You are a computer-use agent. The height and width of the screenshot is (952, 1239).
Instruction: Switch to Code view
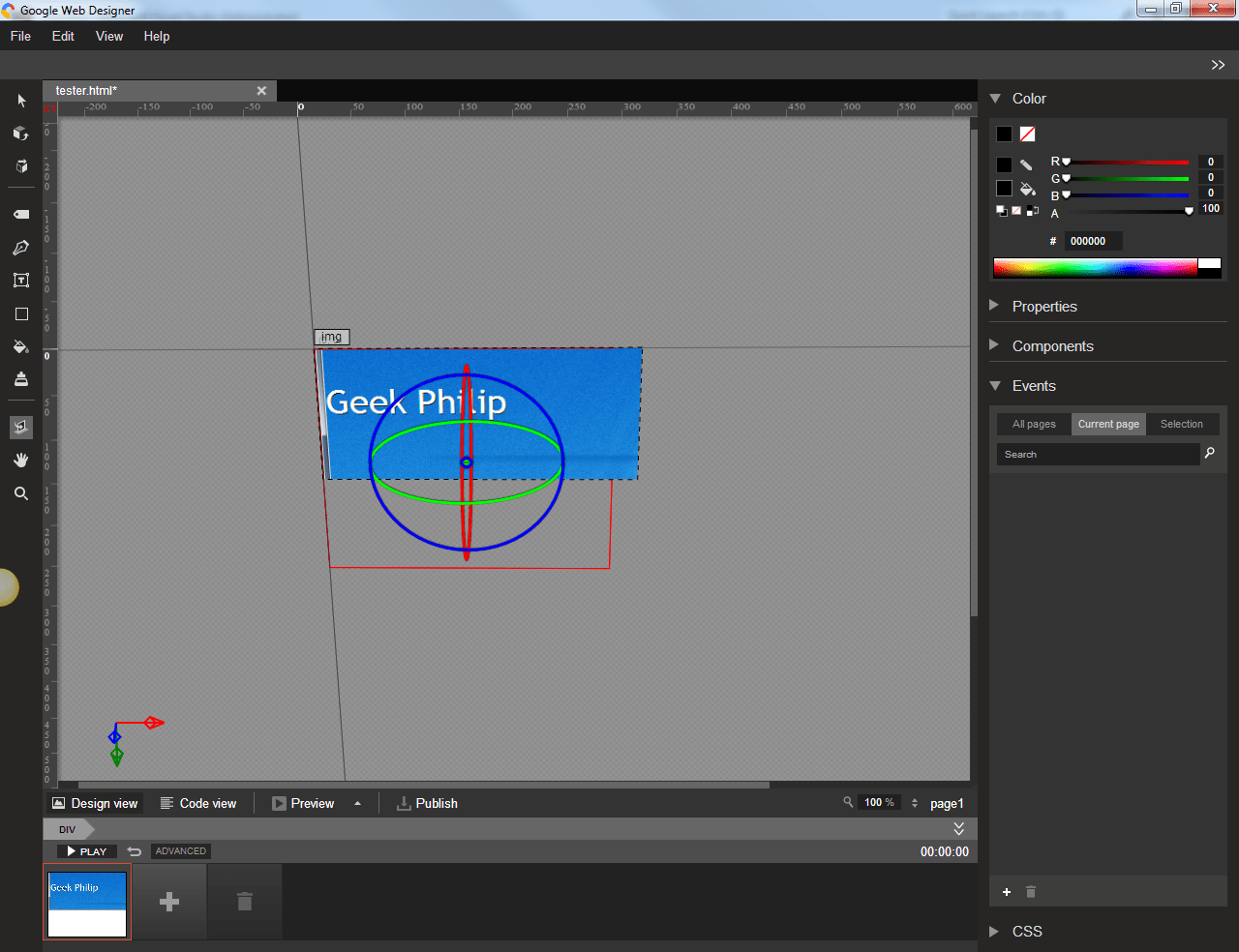click(x=198, y=803)
